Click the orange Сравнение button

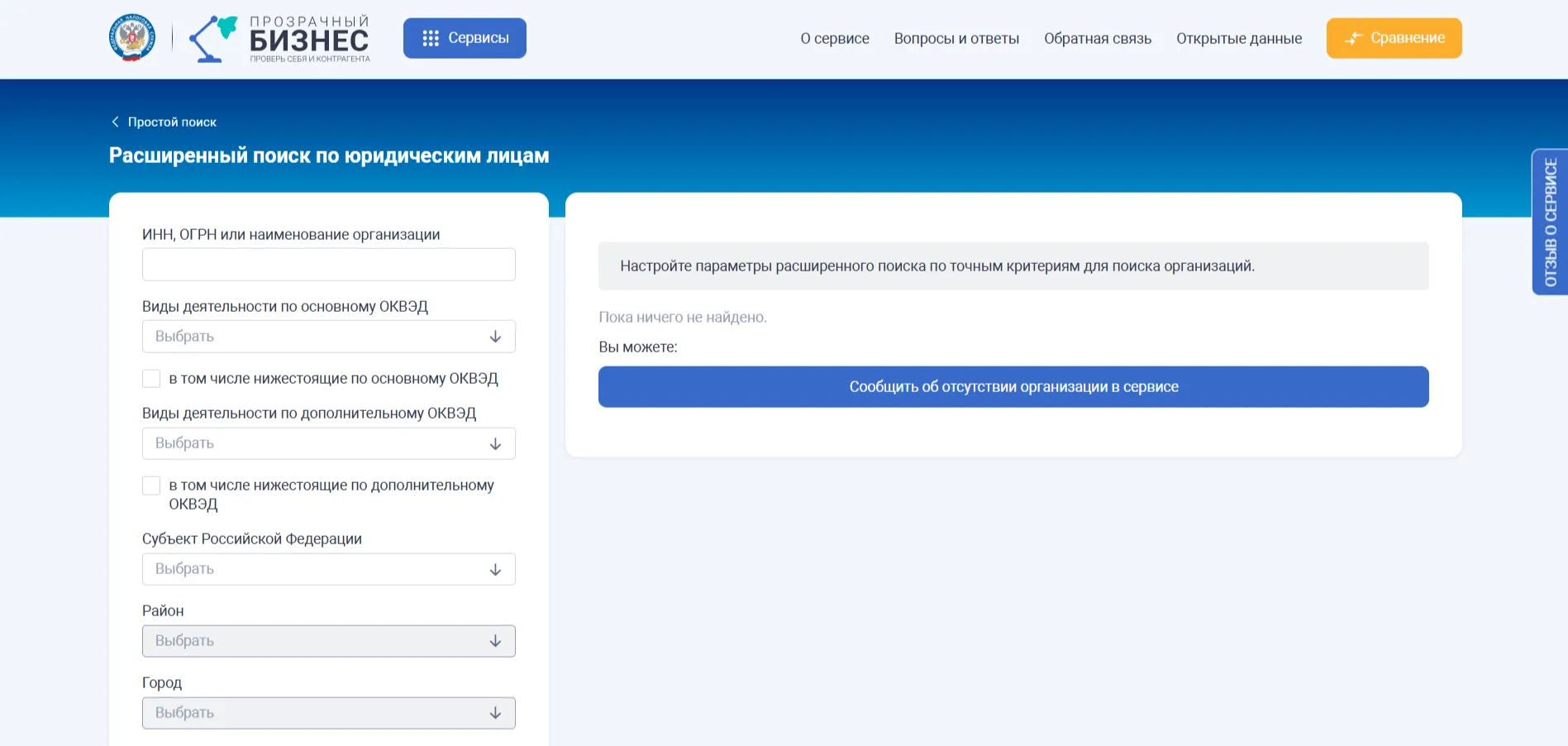click(x=1394, y=37)
